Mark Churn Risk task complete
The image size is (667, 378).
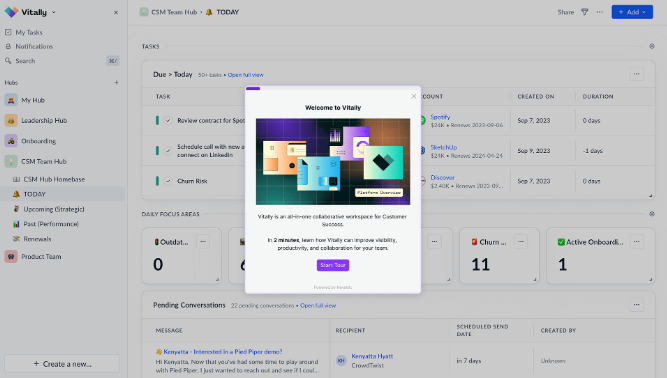[x=168, y=181]
